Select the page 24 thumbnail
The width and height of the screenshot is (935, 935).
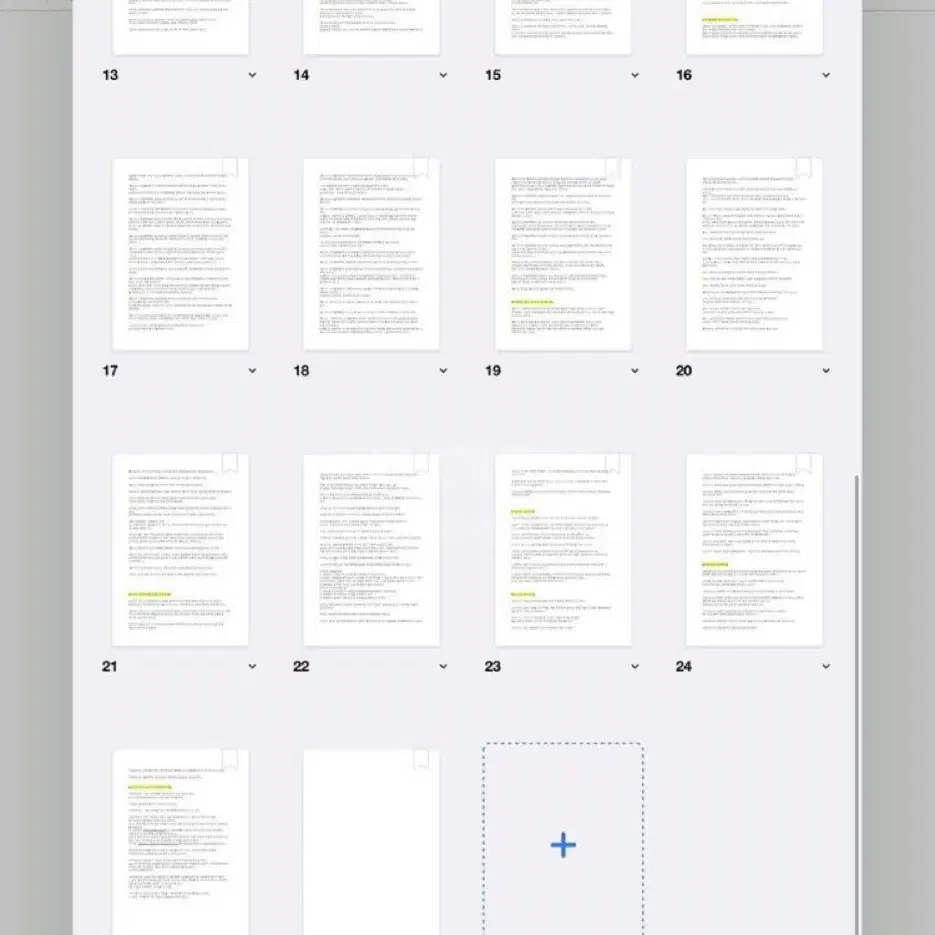coord(754,550)
